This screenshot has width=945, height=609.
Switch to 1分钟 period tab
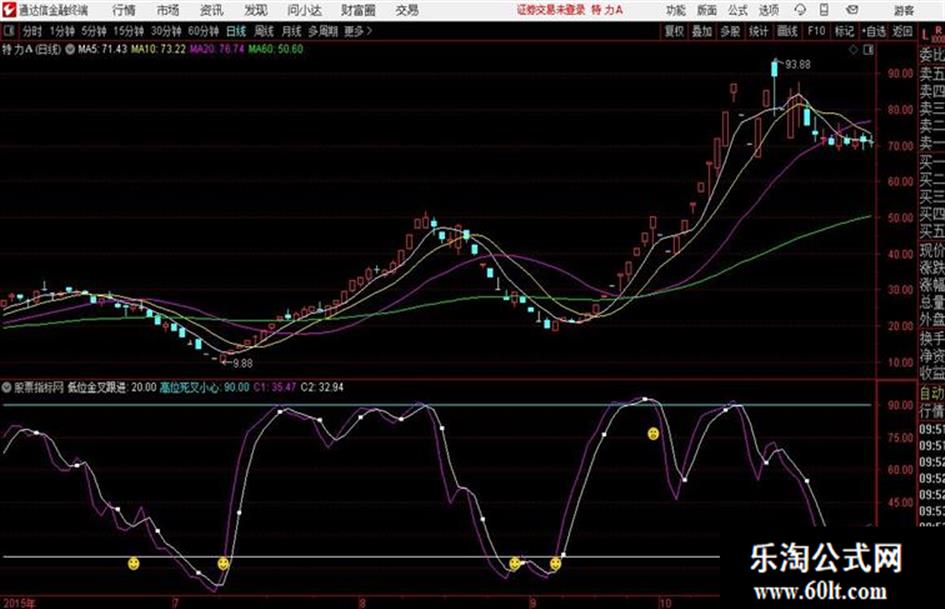click(x=62, y=31)
